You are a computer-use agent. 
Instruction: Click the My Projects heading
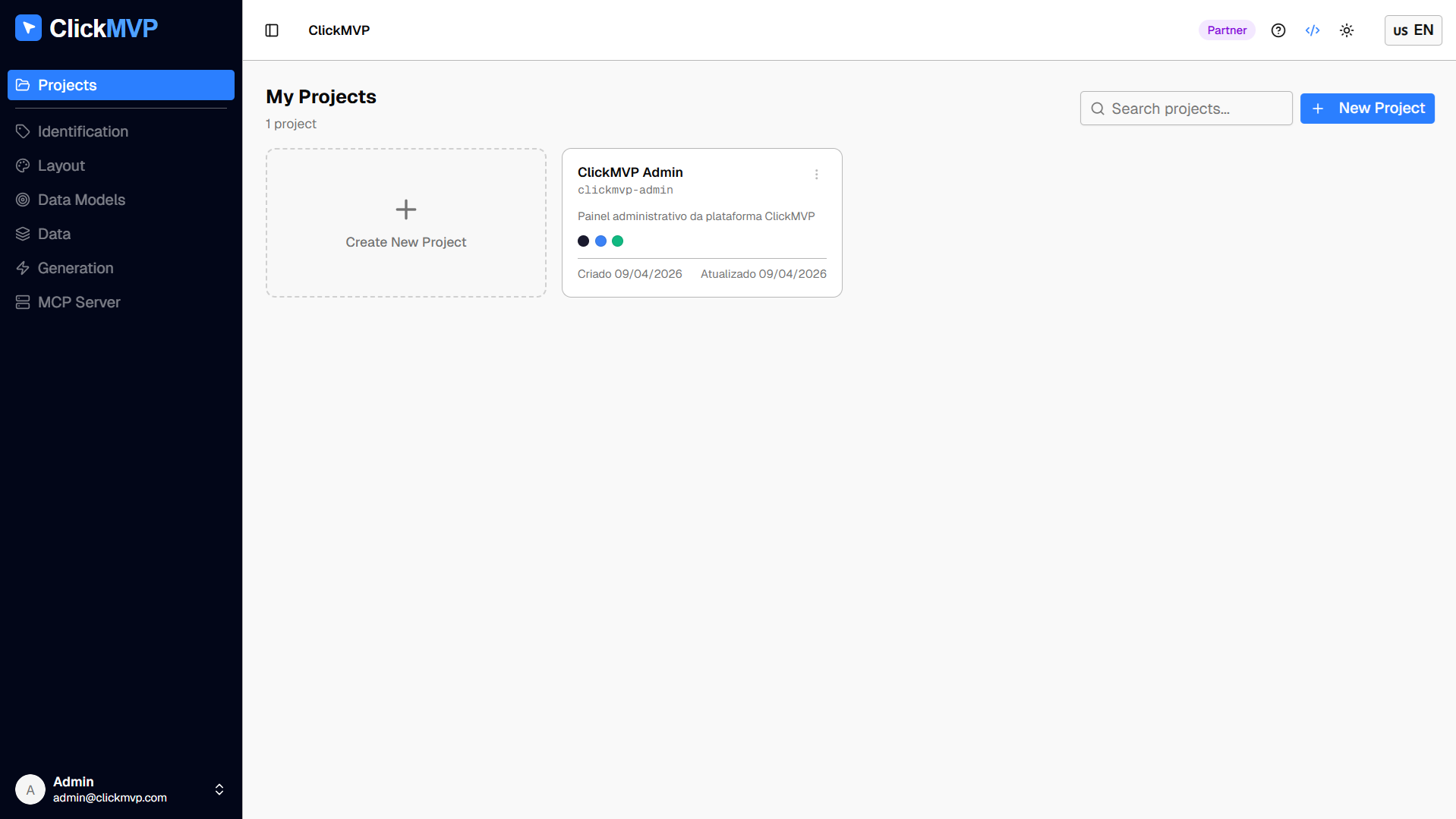[321, 96]
